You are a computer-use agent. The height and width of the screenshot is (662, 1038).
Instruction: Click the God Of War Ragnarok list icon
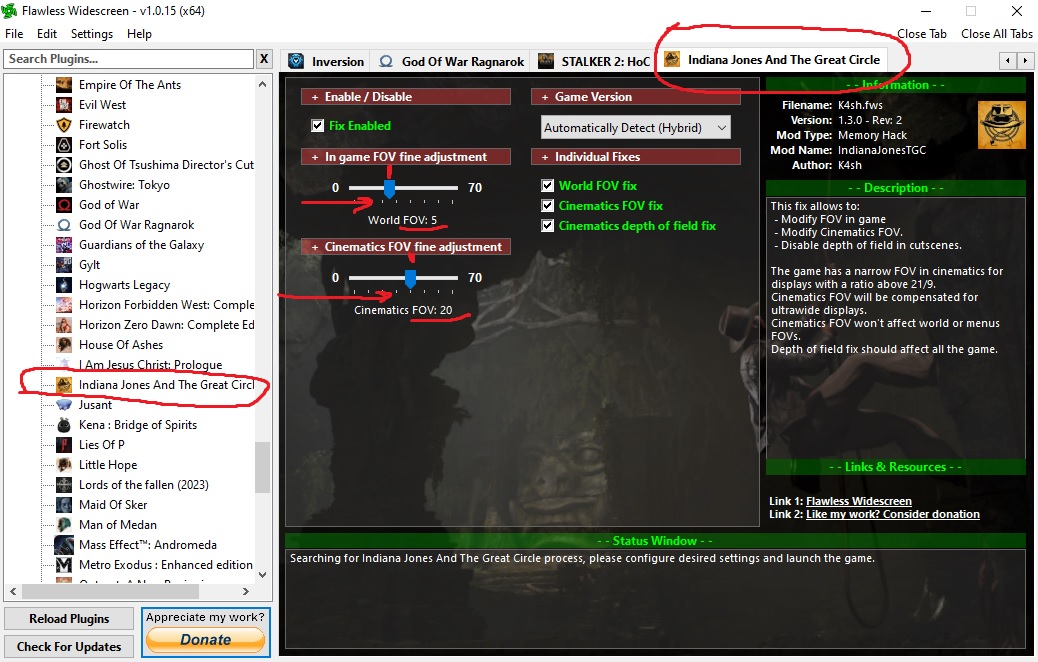[x=64, y=225]
